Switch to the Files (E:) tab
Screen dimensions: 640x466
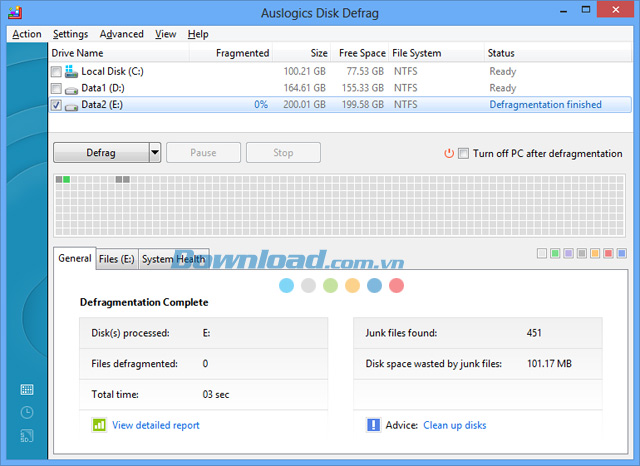click(x=117, y=259)
